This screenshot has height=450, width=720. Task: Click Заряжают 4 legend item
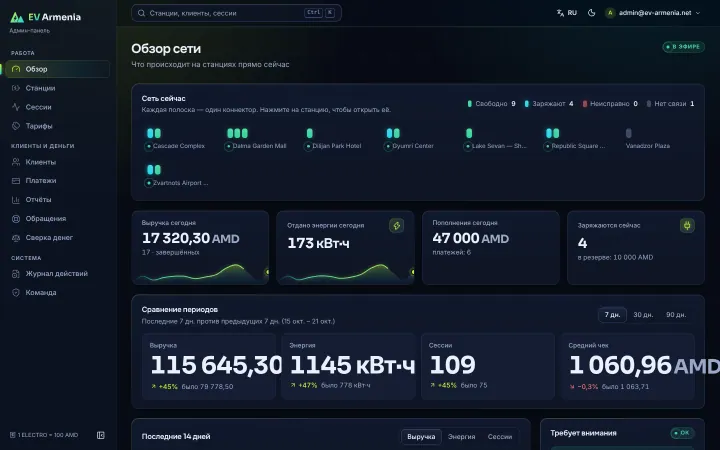549,104
